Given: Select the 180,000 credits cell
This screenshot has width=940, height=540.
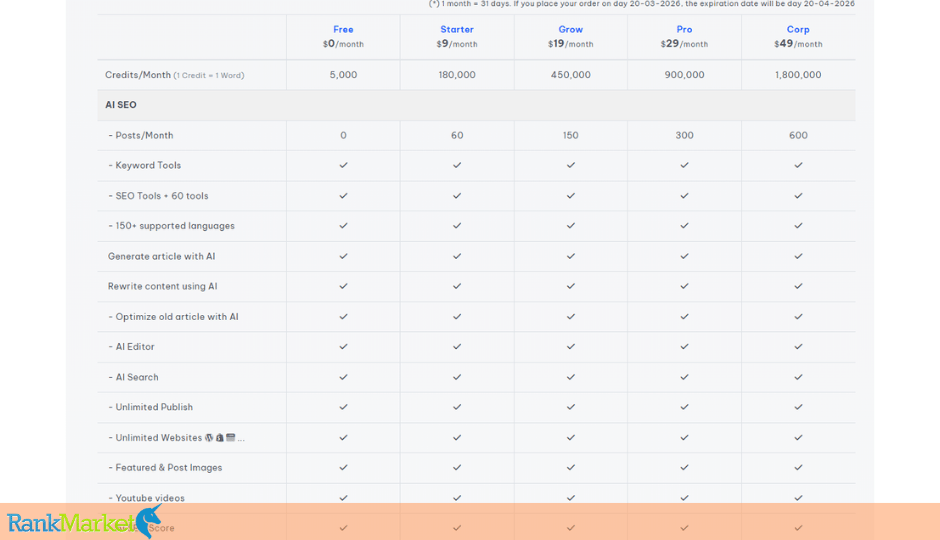Looking at the screenshot, I should 457,75.
